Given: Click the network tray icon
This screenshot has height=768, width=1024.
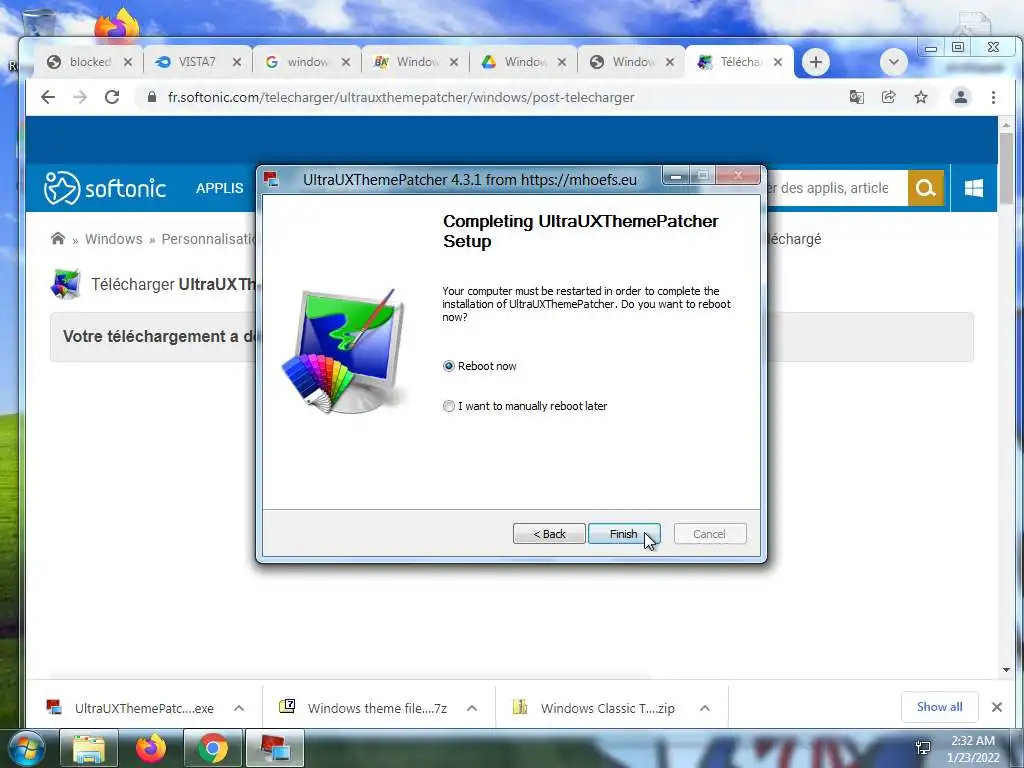Looking at the screenshot, I should point(923,748).
